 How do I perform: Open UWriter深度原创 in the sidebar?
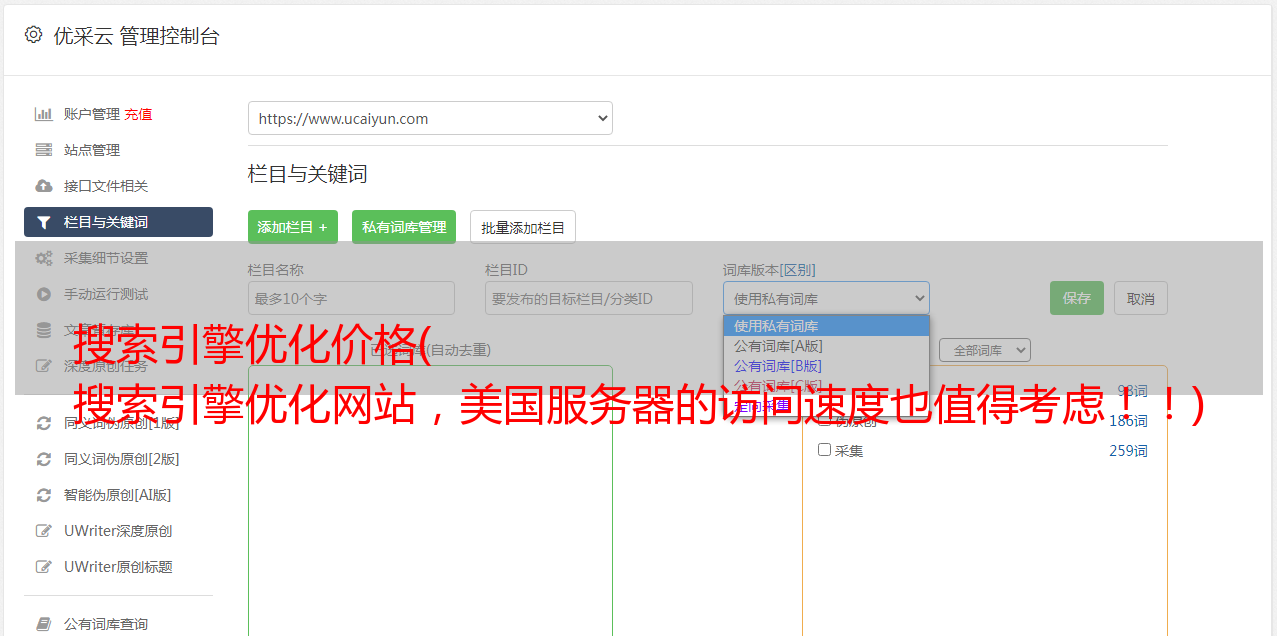coord(118,531)
